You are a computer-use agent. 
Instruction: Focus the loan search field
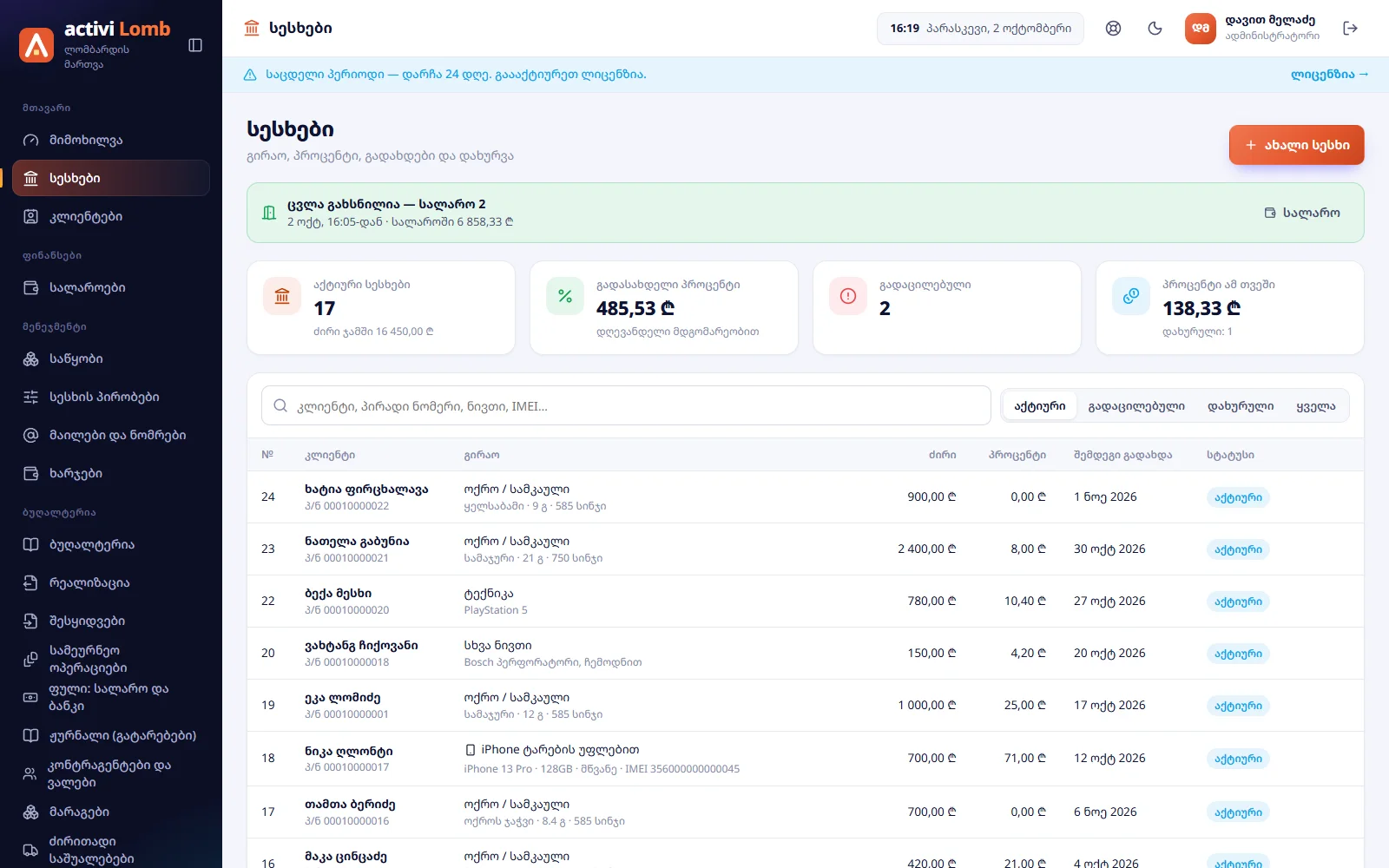pos(626,405)
